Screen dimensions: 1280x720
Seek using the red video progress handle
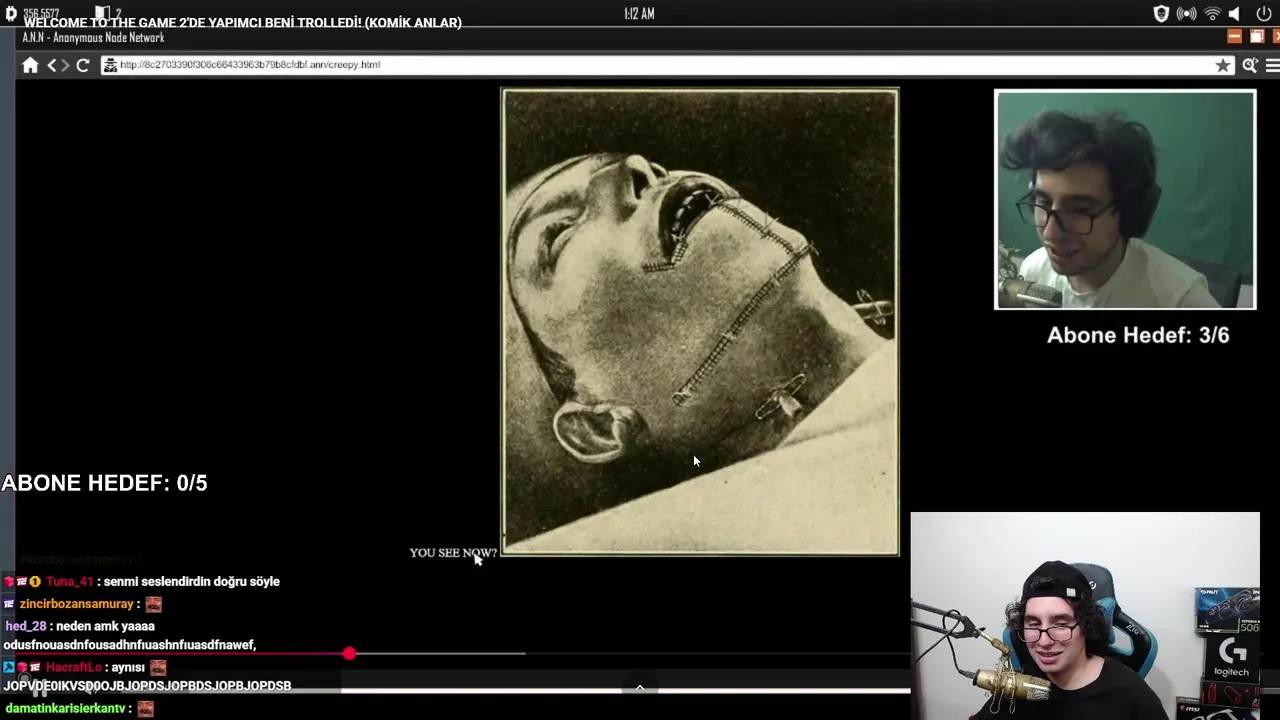pyautogui.click(x=349, y=653)
